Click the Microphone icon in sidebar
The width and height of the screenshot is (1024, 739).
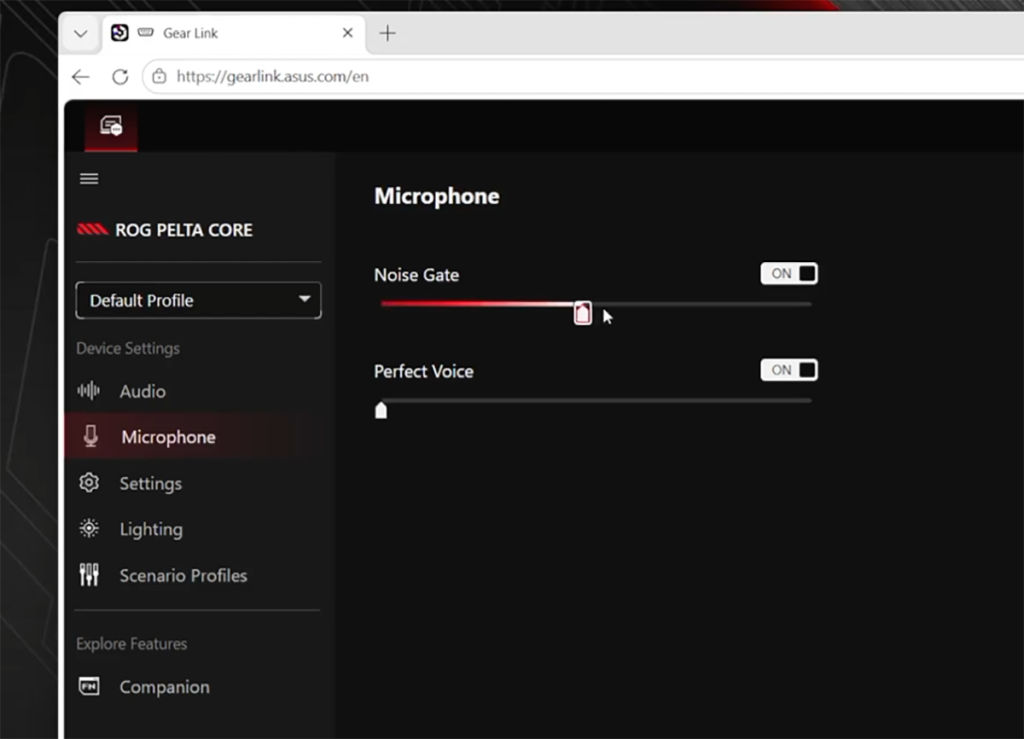pyautogui.click(x=91, y=436)
